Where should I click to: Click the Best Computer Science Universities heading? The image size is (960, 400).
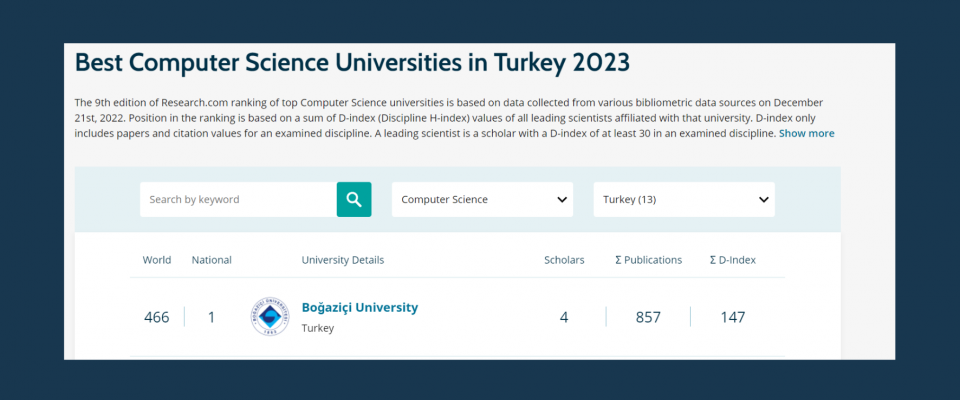point(353,63)
